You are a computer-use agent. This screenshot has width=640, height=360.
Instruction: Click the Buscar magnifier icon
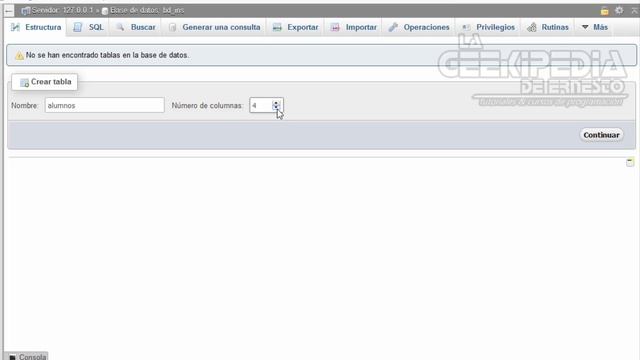(120, 27)
